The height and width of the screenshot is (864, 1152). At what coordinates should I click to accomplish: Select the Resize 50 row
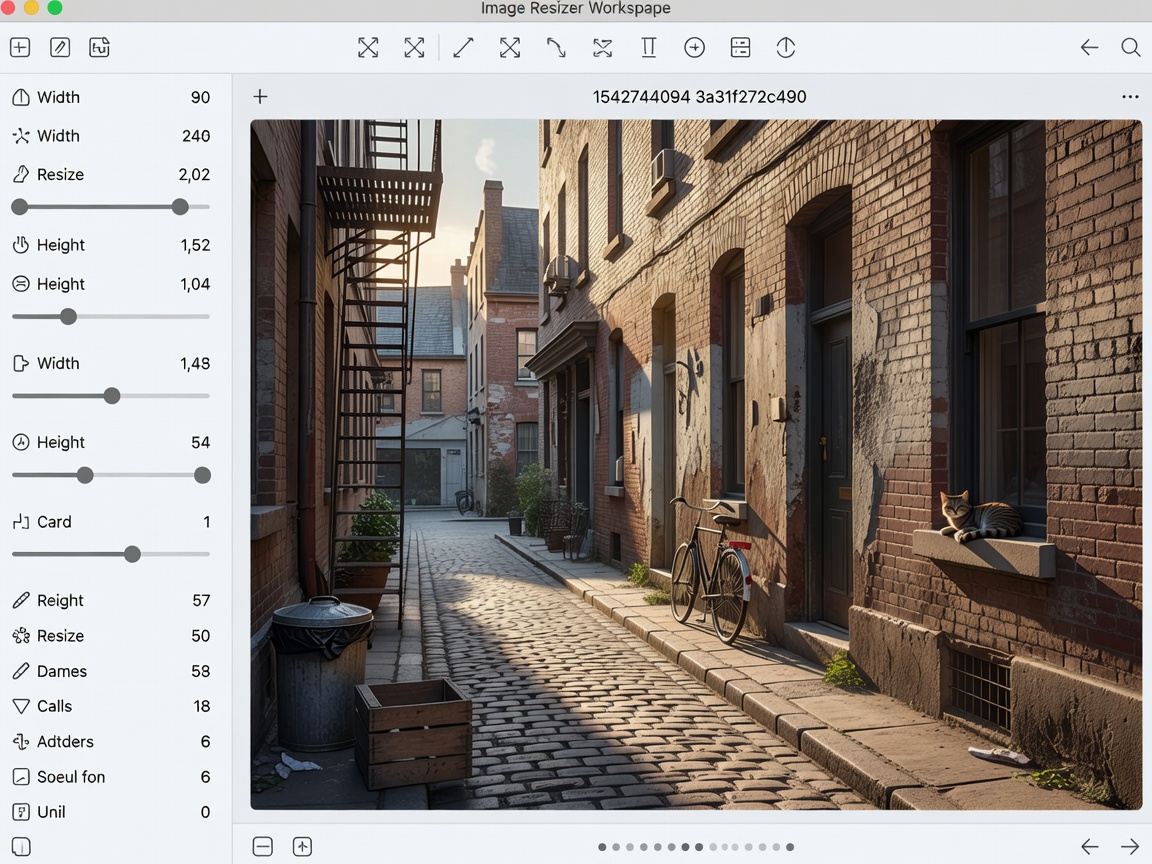(x=111, y=636)
